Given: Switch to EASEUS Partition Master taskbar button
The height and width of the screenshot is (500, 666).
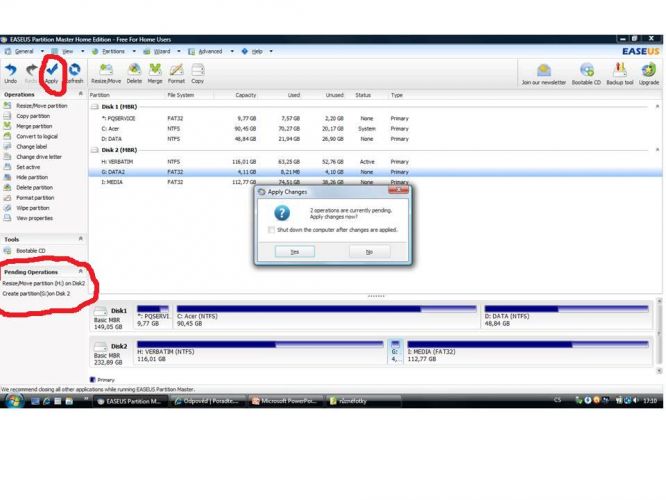Looking at the screenshot, I should [x=130, y=401].
